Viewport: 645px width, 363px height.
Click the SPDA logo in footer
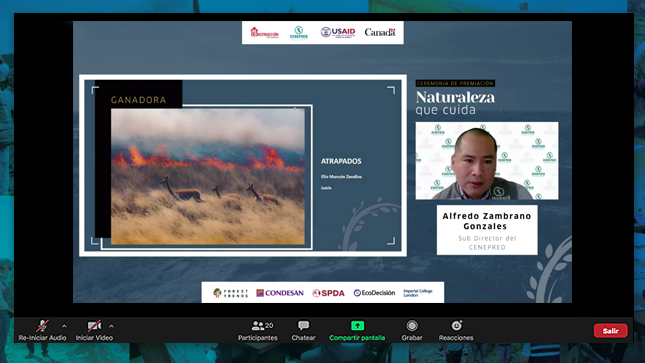point(328,293)
